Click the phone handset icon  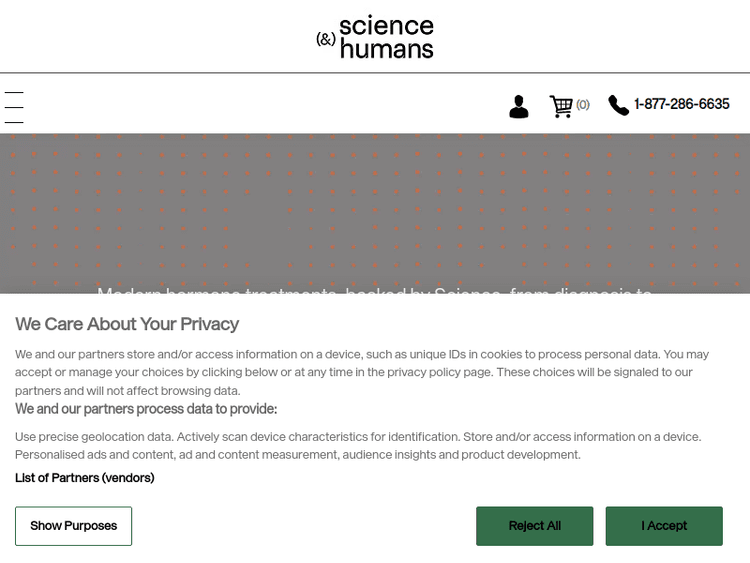[x=618, y=105]
